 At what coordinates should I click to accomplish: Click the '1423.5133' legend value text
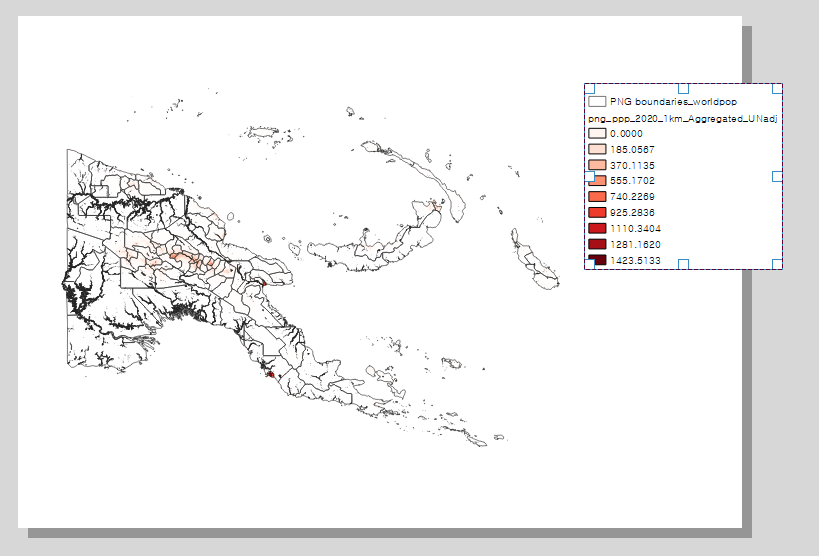[x=635, y=260]
